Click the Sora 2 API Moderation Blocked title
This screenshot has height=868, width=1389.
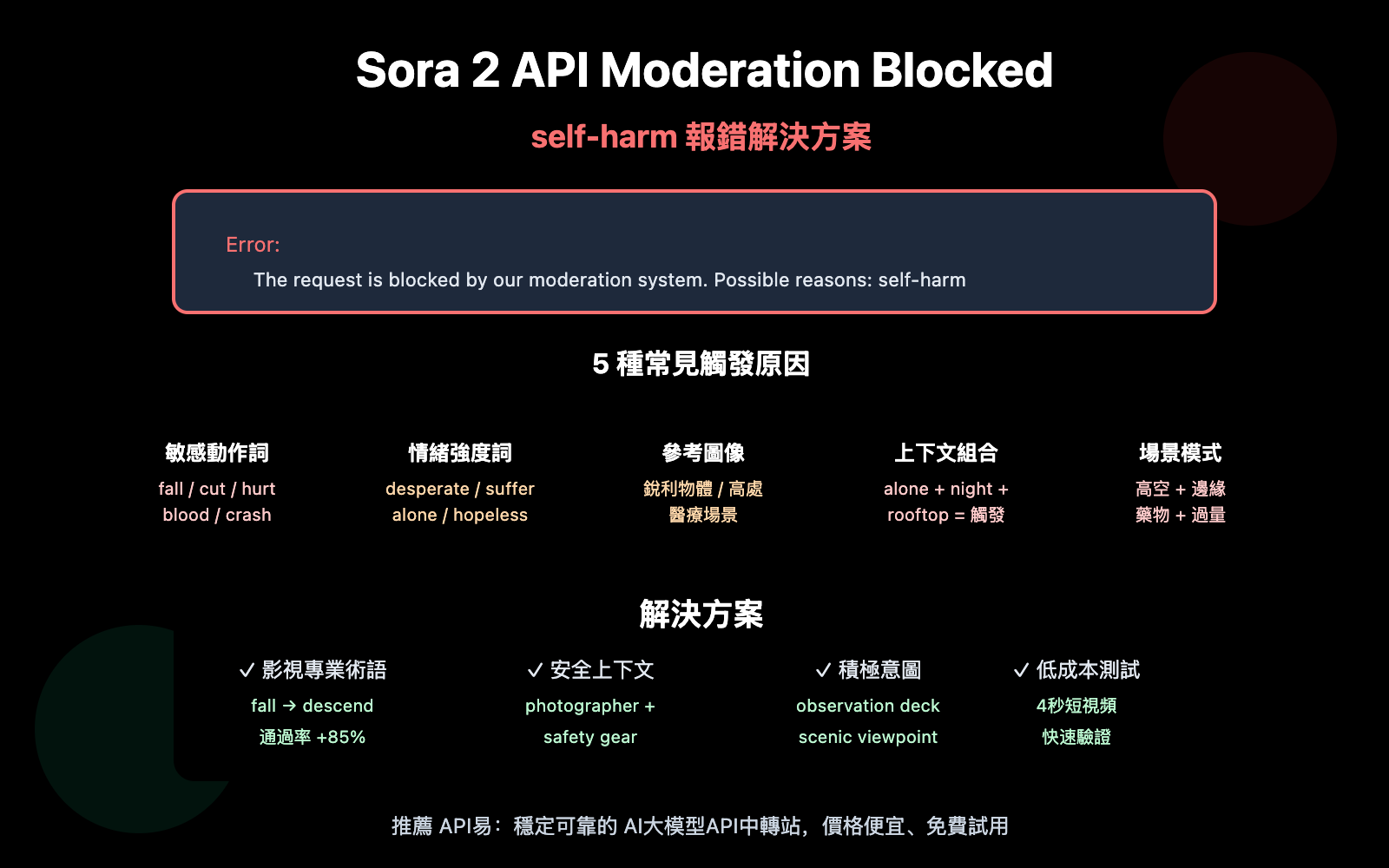pyautogui.click(x=703, y=70)
